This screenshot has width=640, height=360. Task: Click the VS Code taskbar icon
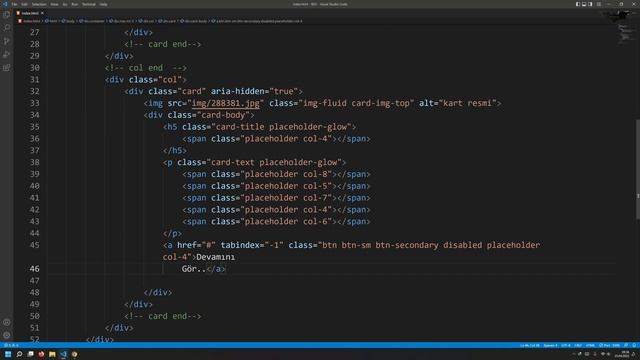pos(63,354)
